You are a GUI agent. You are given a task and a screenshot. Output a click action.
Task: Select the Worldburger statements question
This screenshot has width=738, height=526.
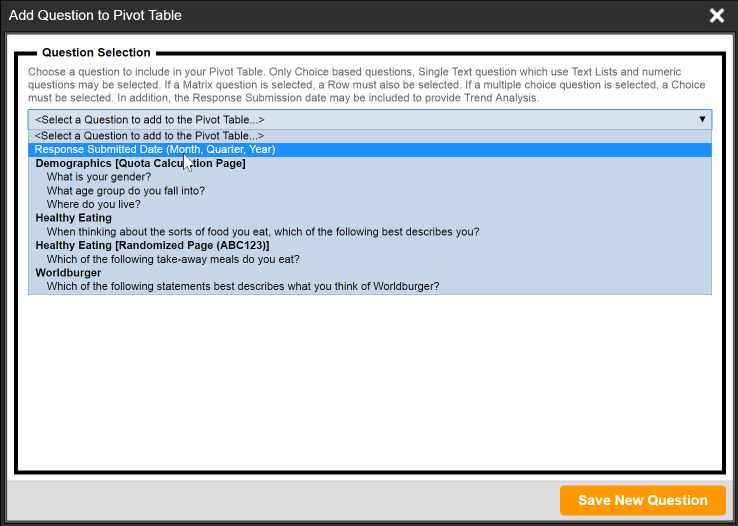tap(243, 286)
